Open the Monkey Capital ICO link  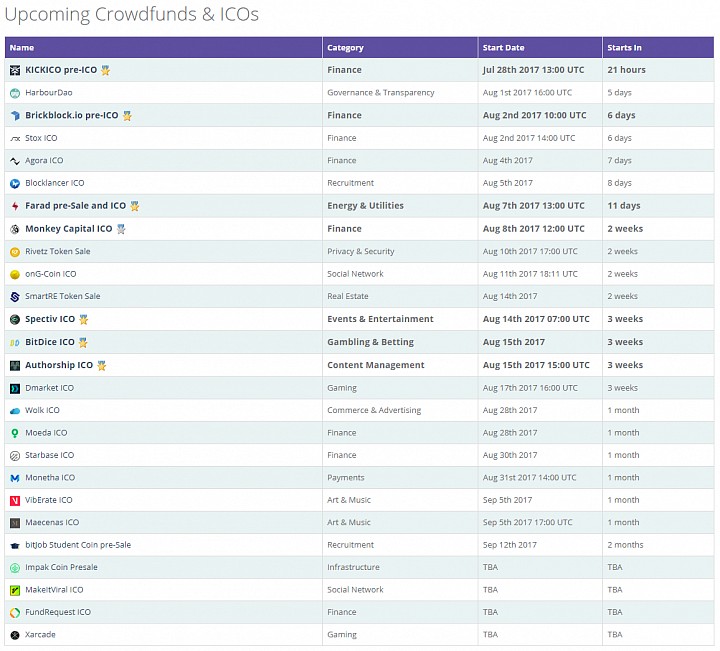pyautogui.click(x=68, y=229)
